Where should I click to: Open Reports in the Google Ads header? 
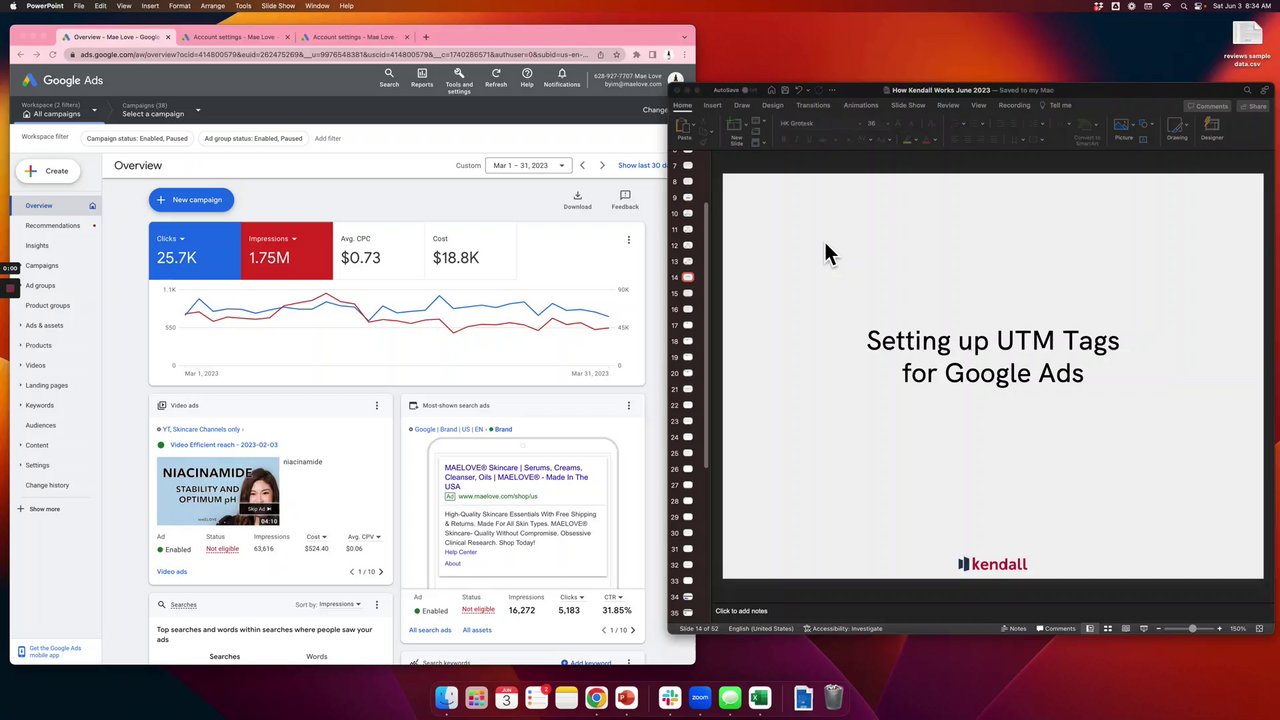[422, 78]
